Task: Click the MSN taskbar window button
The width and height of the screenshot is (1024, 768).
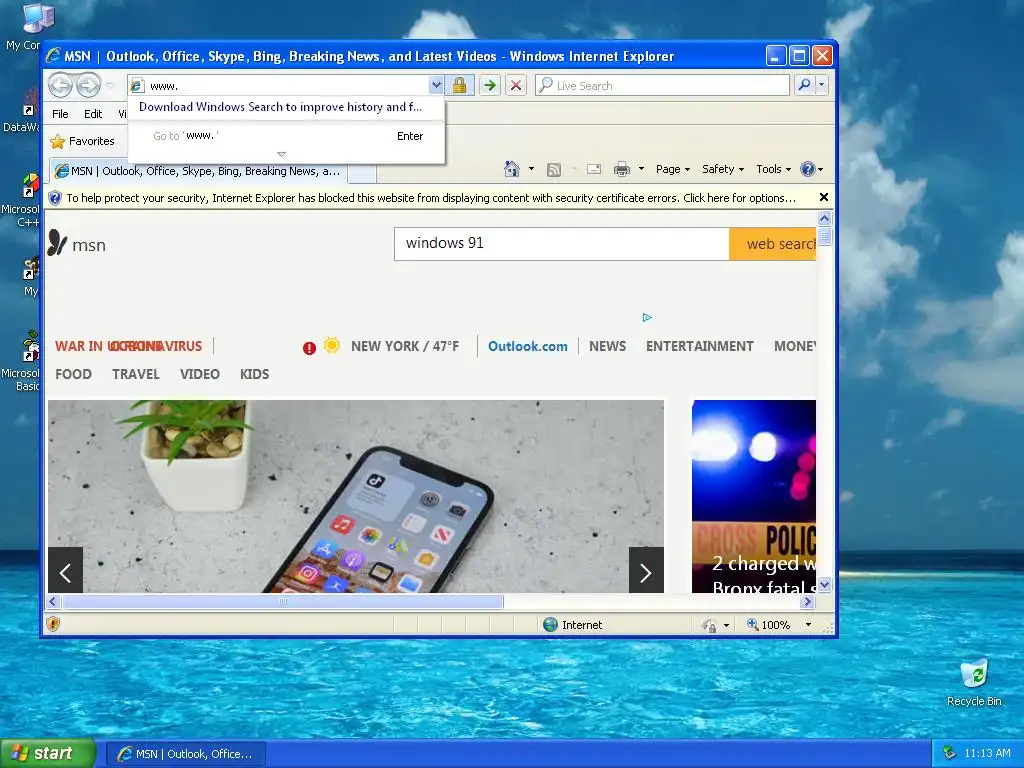Action: (x=185, y=754)
